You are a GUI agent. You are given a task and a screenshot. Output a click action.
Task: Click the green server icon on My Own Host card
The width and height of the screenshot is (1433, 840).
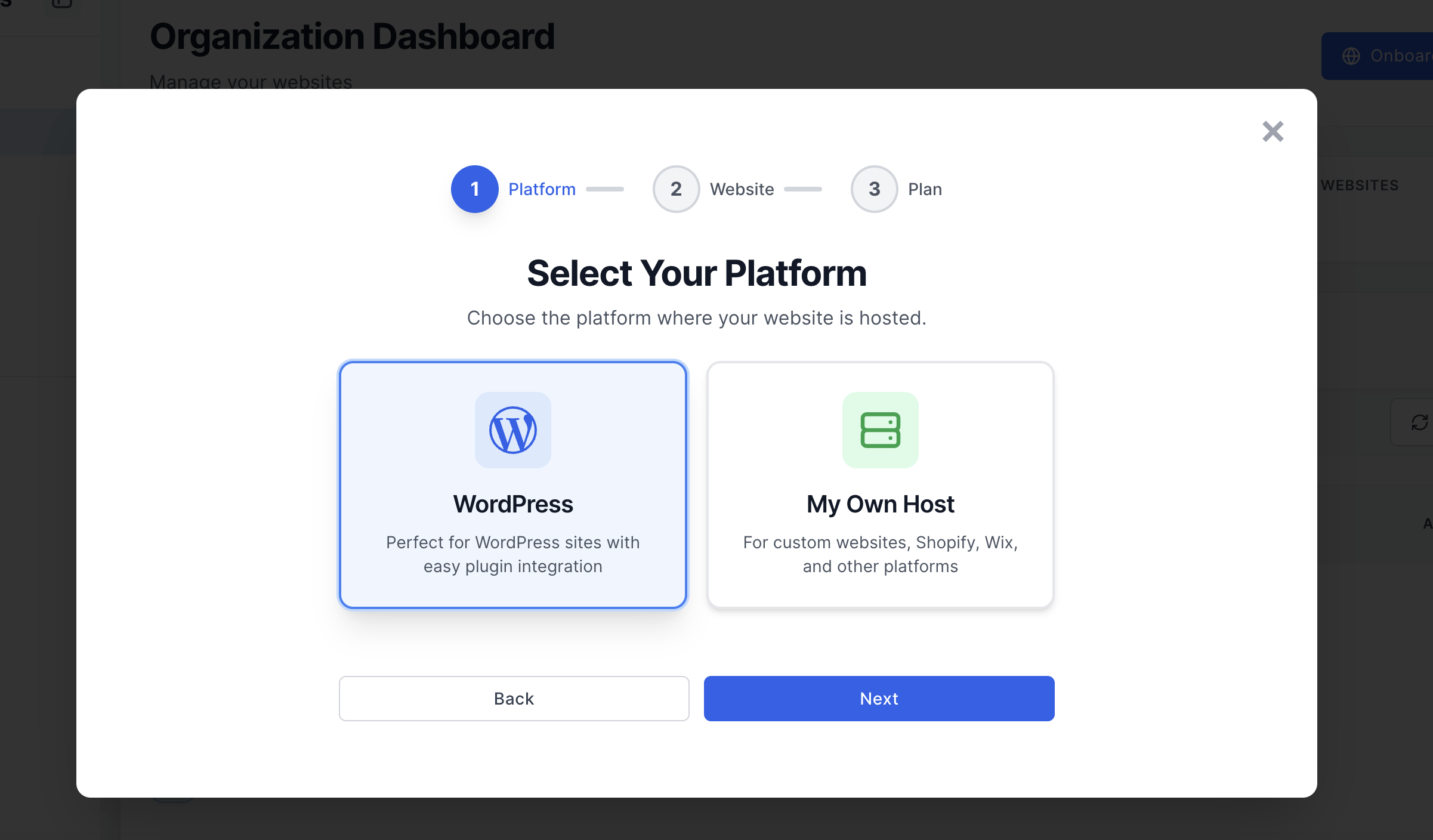pos(880,430)
